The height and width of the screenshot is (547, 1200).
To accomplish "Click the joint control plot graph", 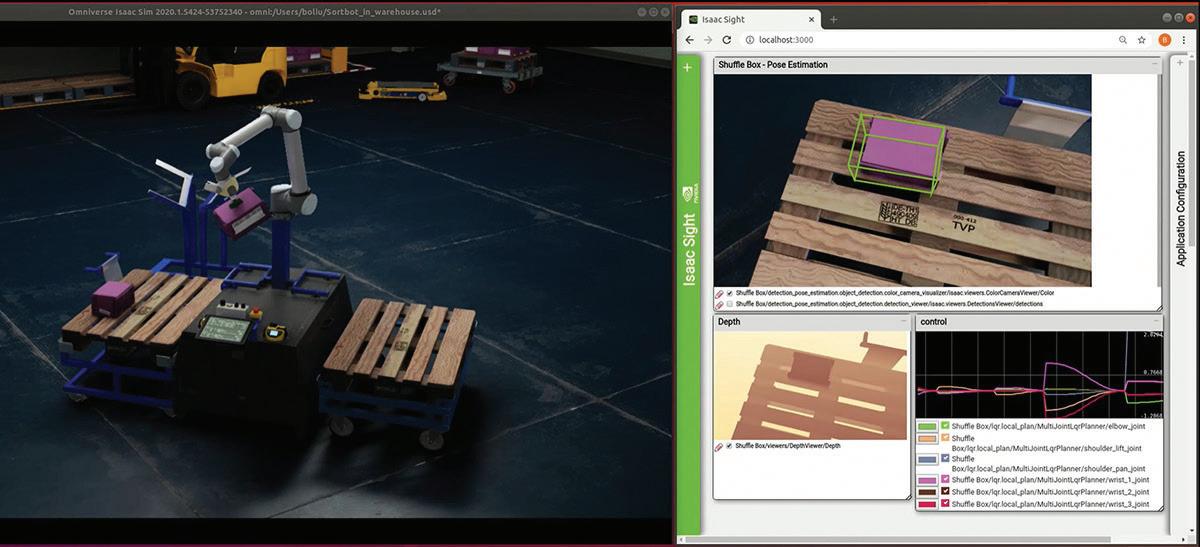I will coord(1040,374).
